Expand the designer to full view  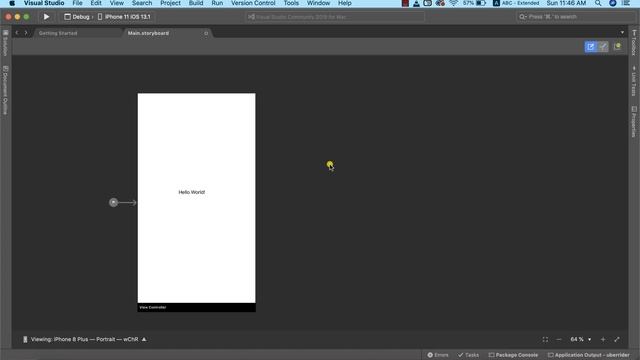pyautogui.click(x=617, y=339)
